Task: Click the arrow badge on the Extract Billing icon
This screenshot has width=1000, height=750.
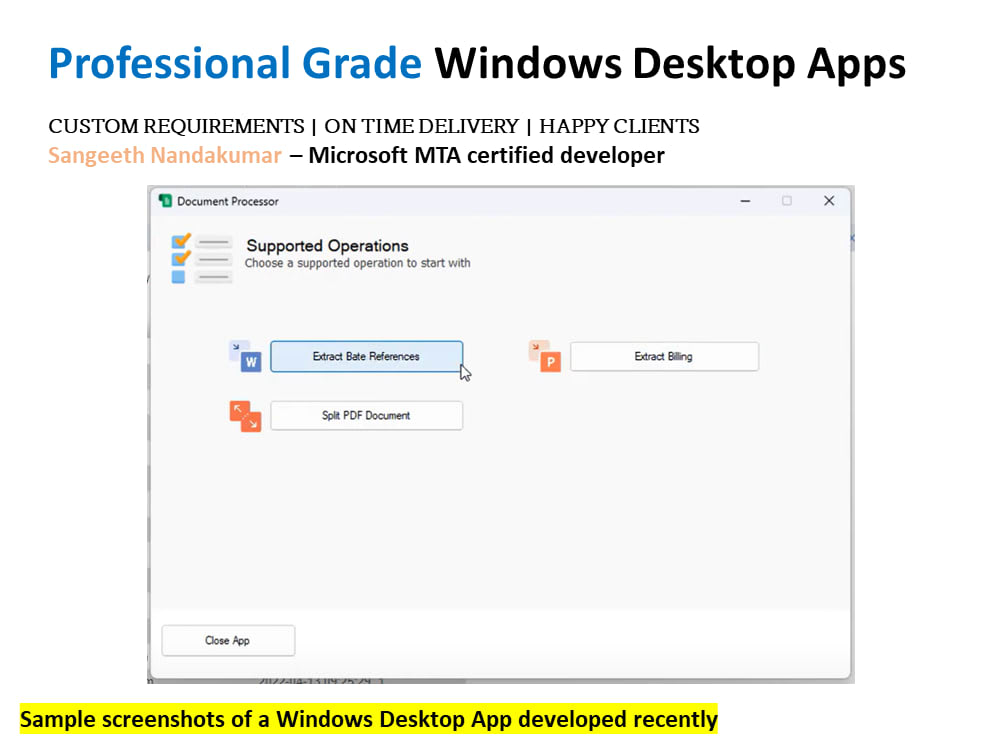Action: [x=536, y=347]
